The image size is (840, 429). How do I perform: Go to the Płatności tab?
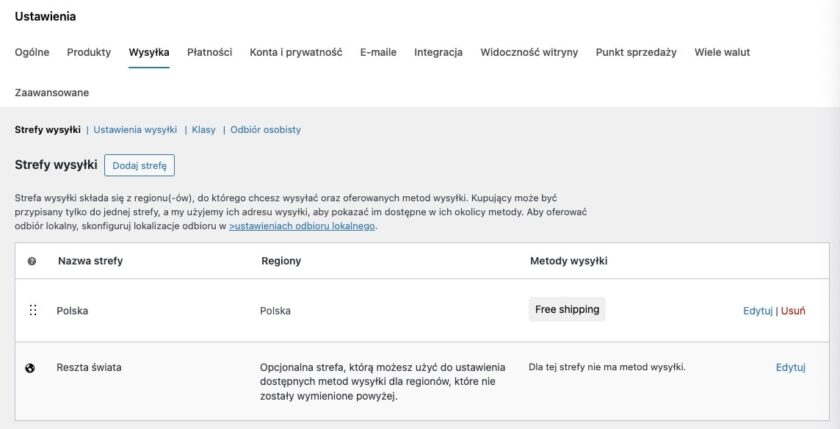click(x=209, y=52)
